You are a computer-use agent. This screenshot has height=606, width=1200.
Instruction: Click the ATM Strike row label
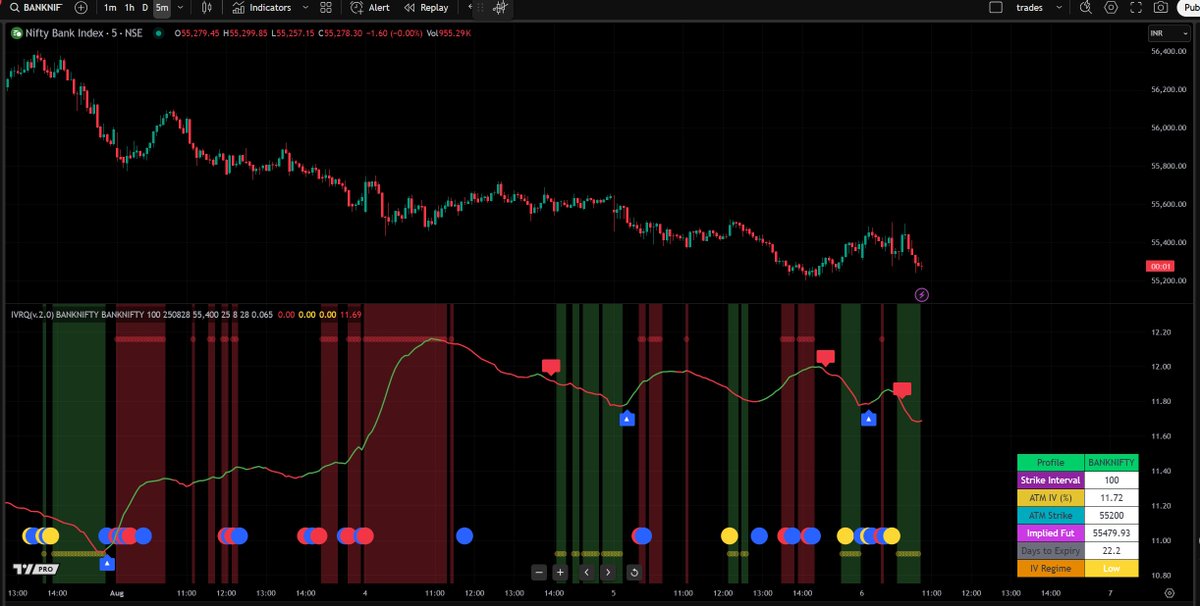[1051, 515]
